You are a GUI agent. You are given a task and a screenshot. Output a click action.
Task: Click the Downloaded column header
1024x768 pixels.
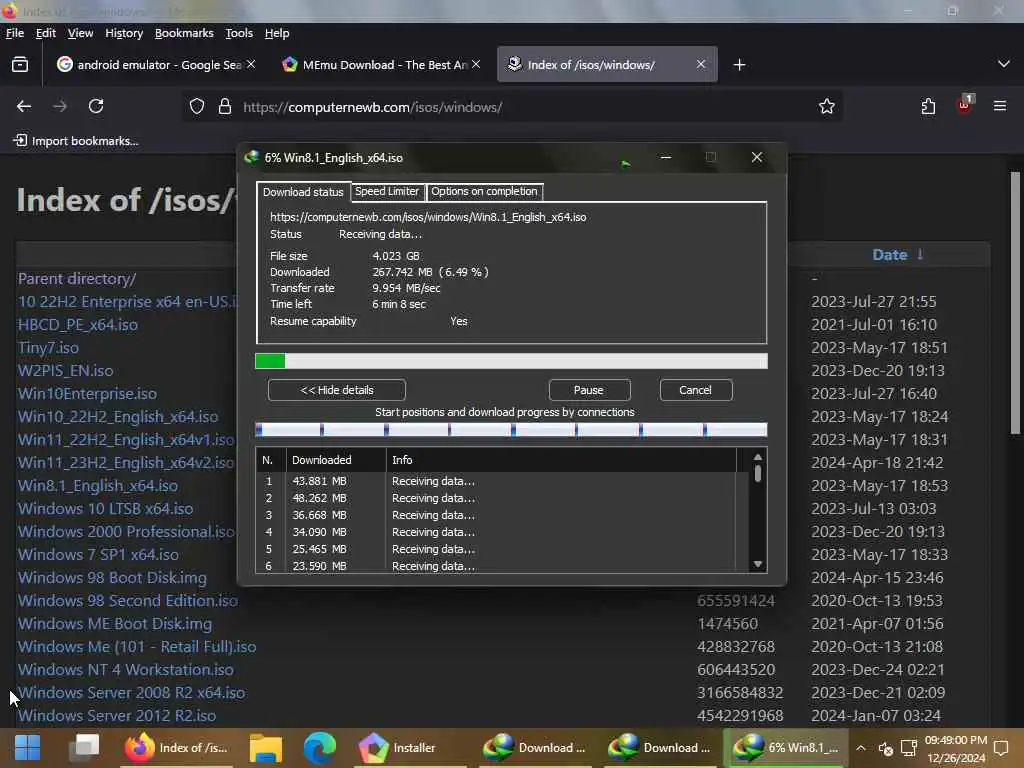(x=336, y=460)
